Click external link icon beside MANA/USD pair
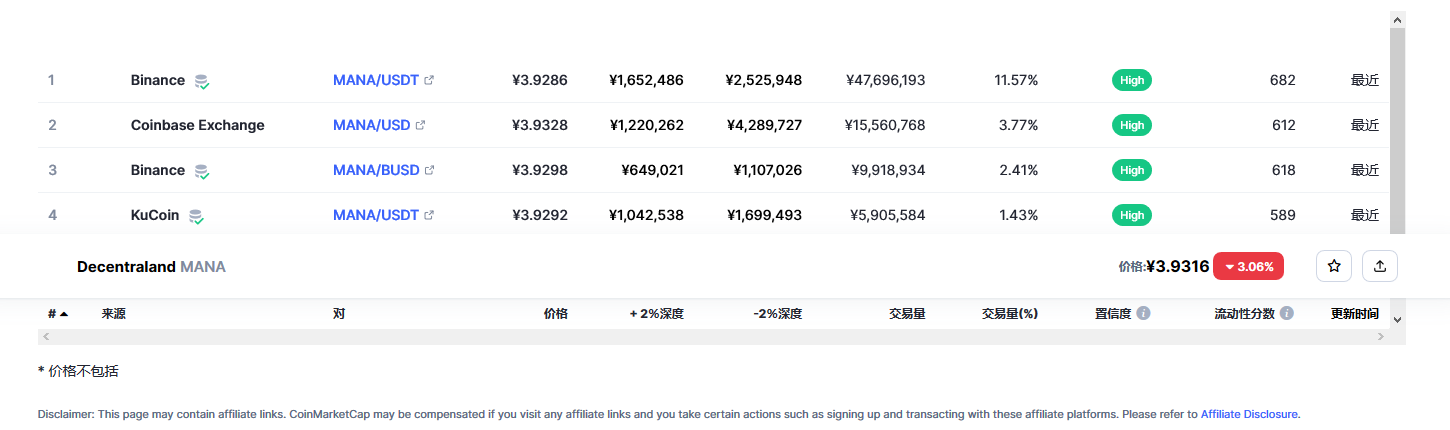 421,126
